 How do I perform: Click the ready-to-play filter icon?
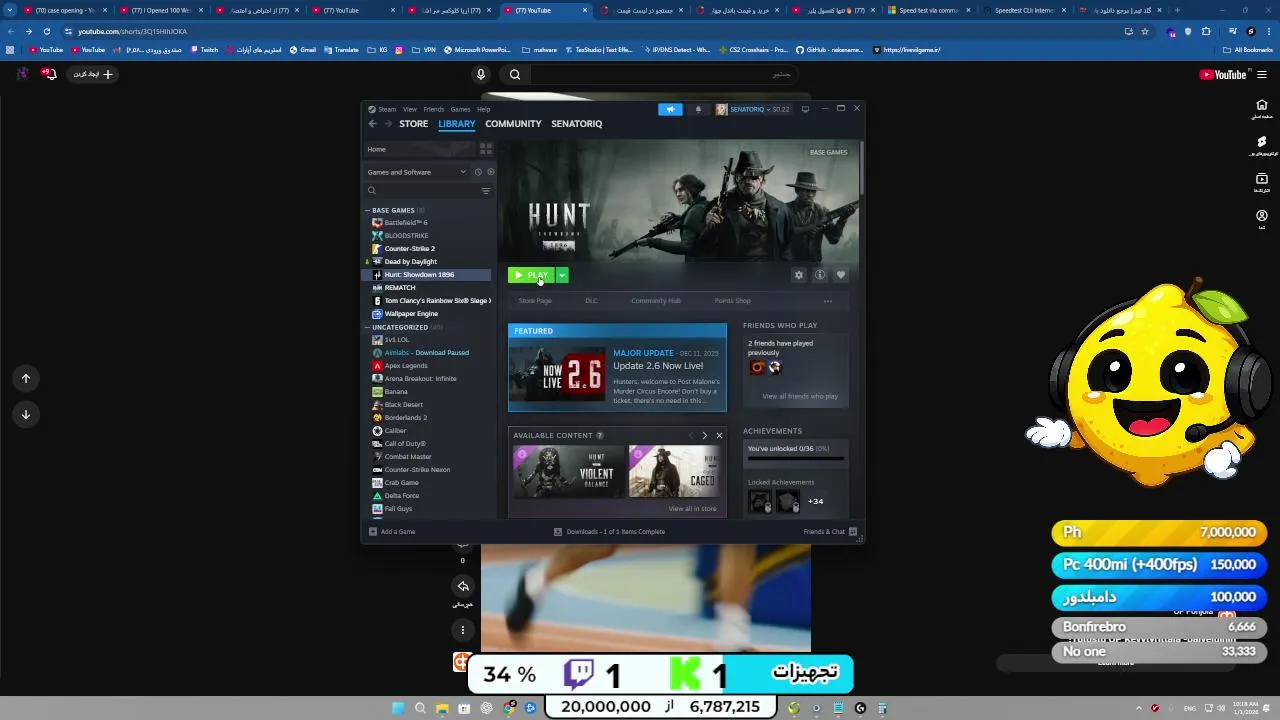tap(490, 172)
